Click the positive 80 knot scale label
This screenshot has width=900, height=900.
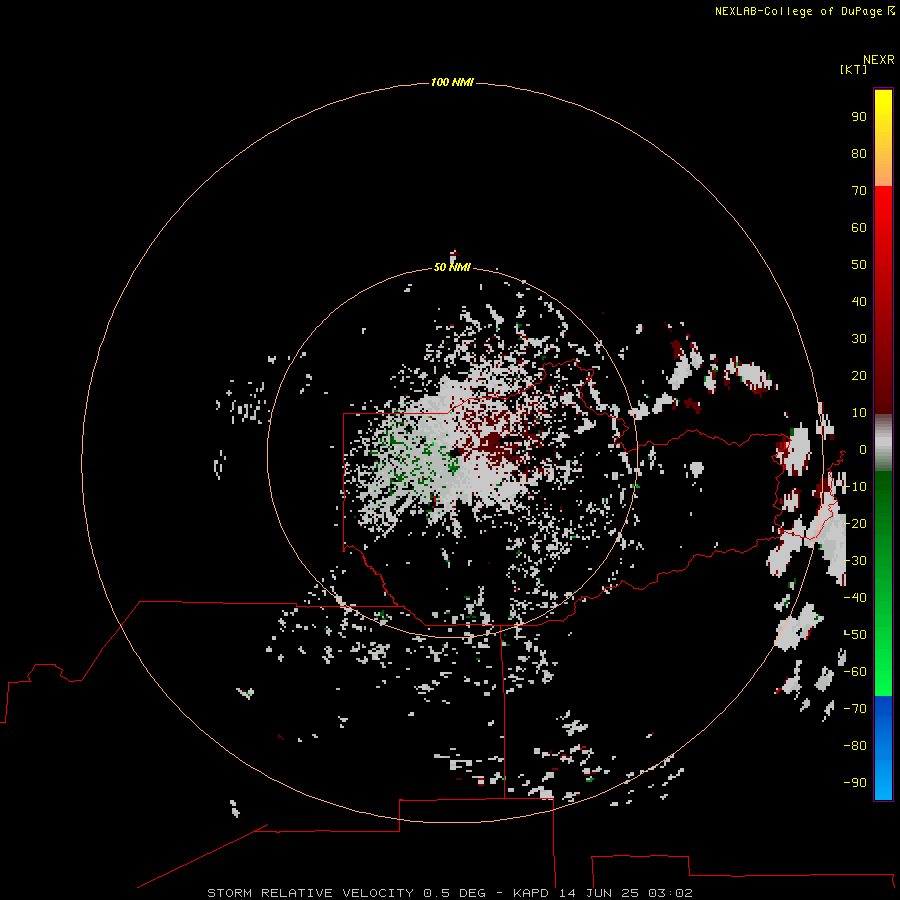point(859,154)
